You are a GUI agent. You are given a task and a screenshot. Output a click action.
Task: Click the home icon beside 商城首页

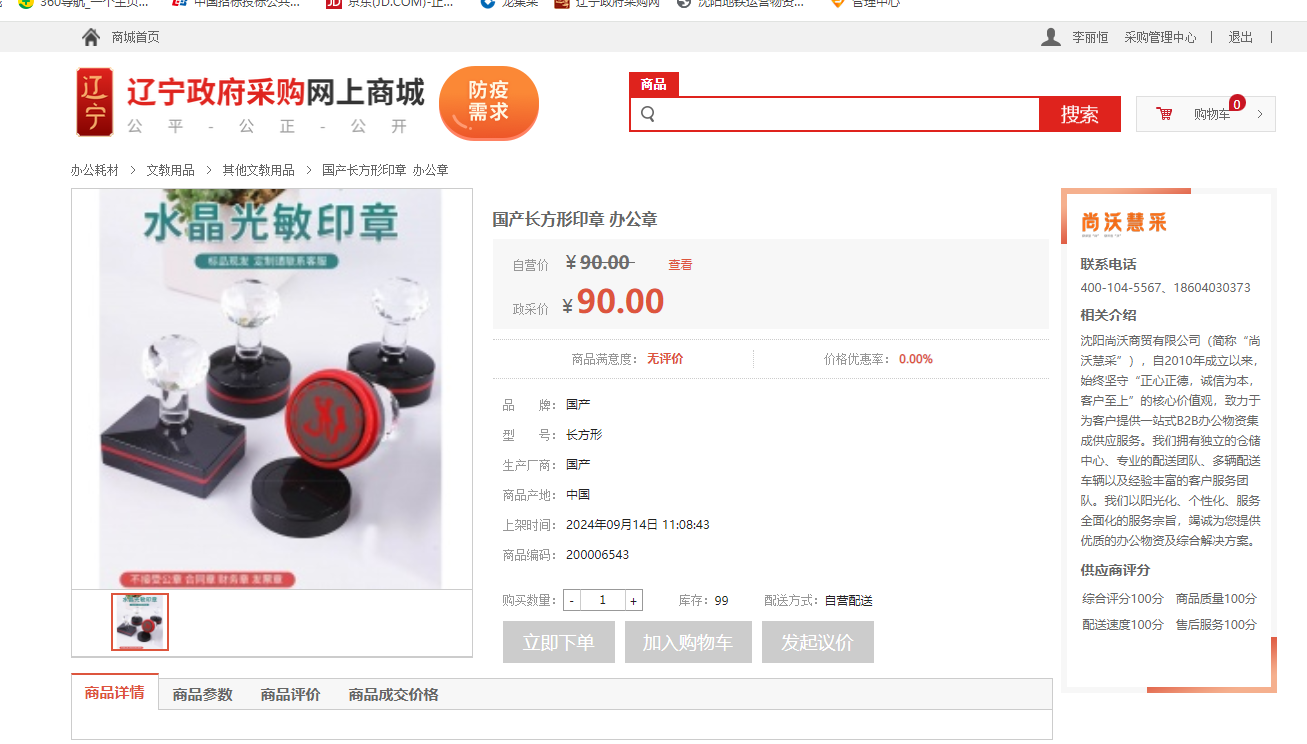(91, 37)
